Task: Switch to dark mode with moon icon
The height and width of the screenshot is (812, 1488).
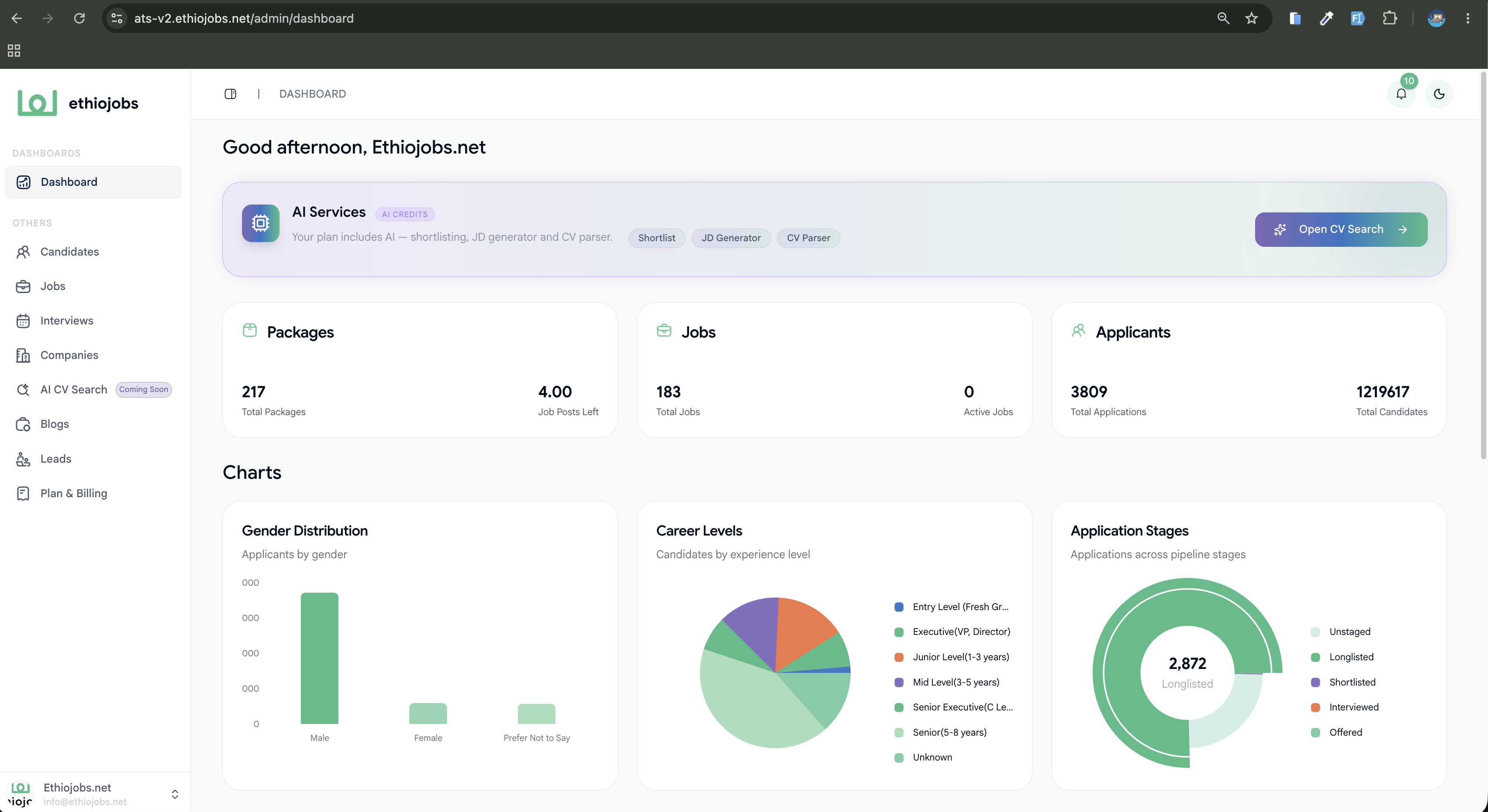Action: [1439, 94]
